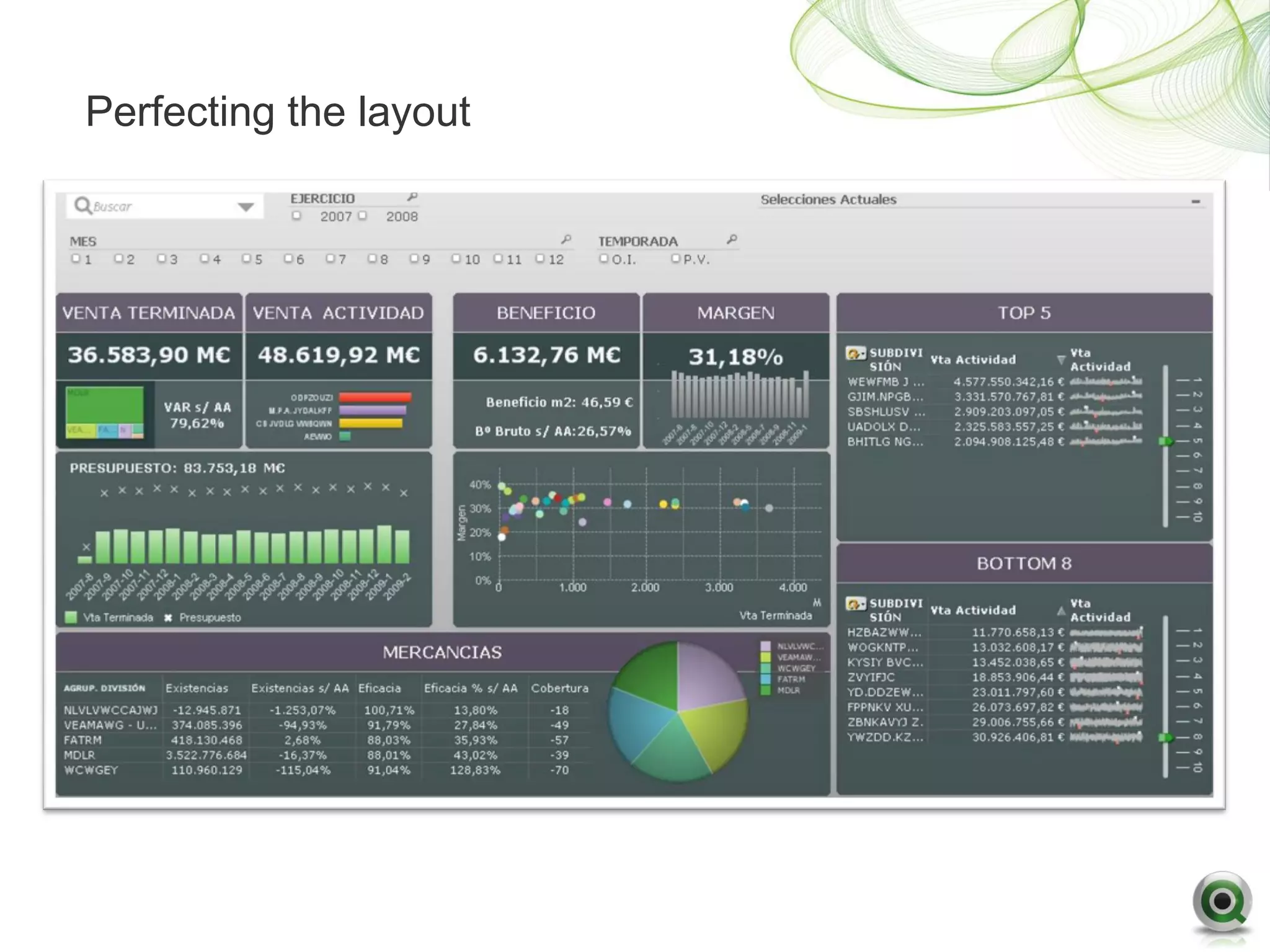
Task: Click the TOP 5 SUBDIVISIÓN cycle icon
Action: tap(856, 354)
